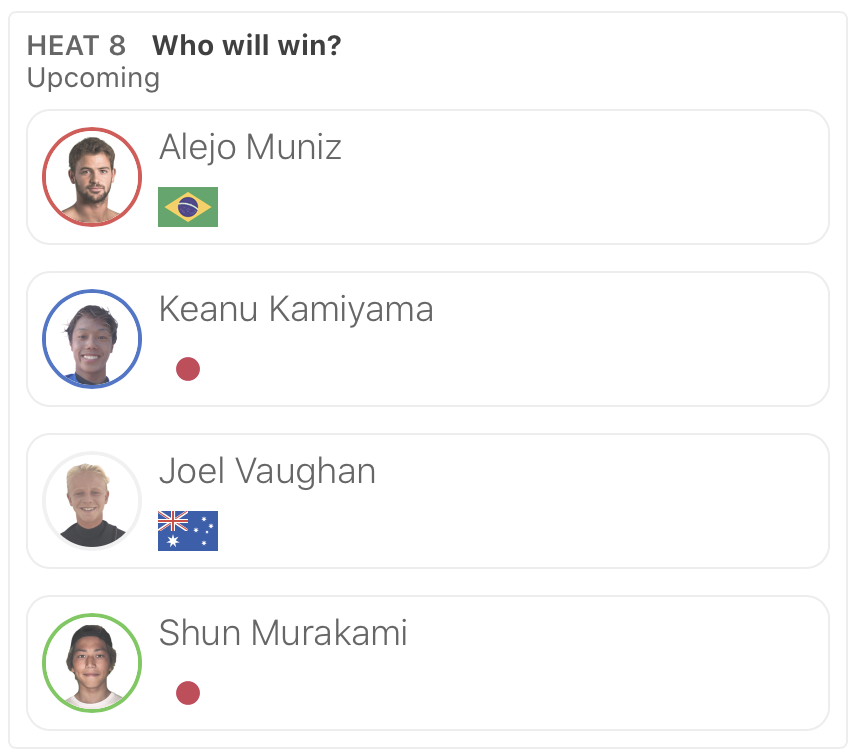
Task: Open Alejo Muniz's red-ringed profile photo
Action: point(92,177)
